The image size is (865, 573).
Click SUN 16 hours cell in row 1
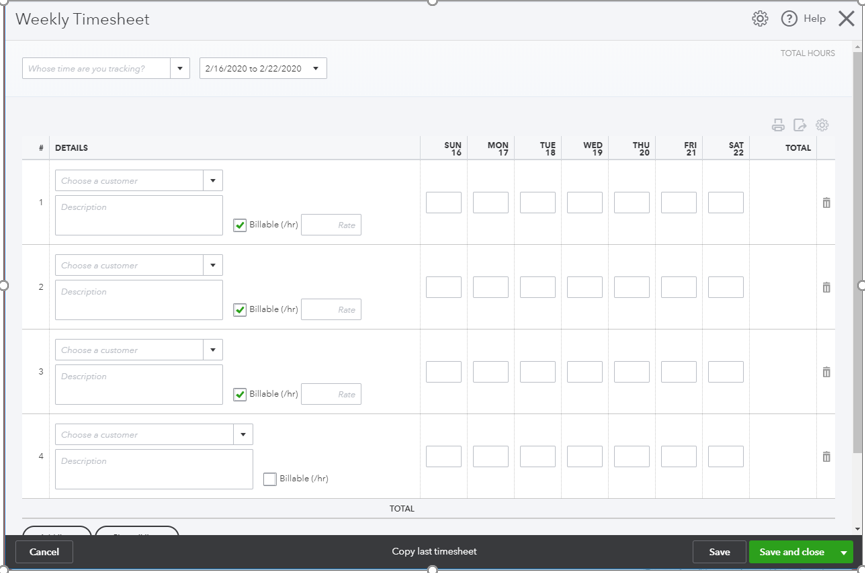click(x=444, y=202)
